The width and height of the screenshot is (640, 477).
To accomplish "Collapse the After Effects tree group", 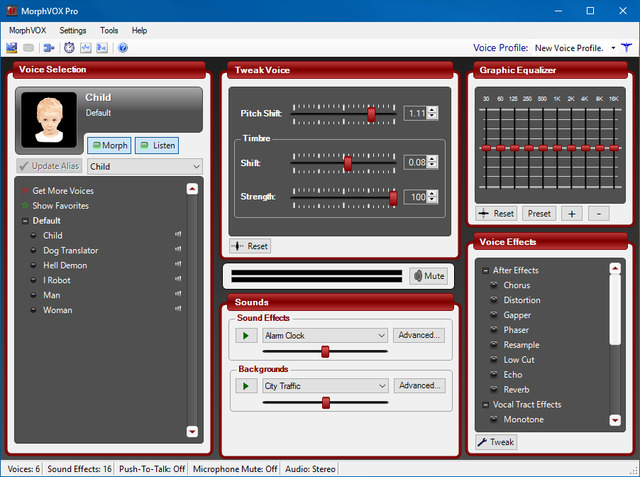I will (485, 270).
